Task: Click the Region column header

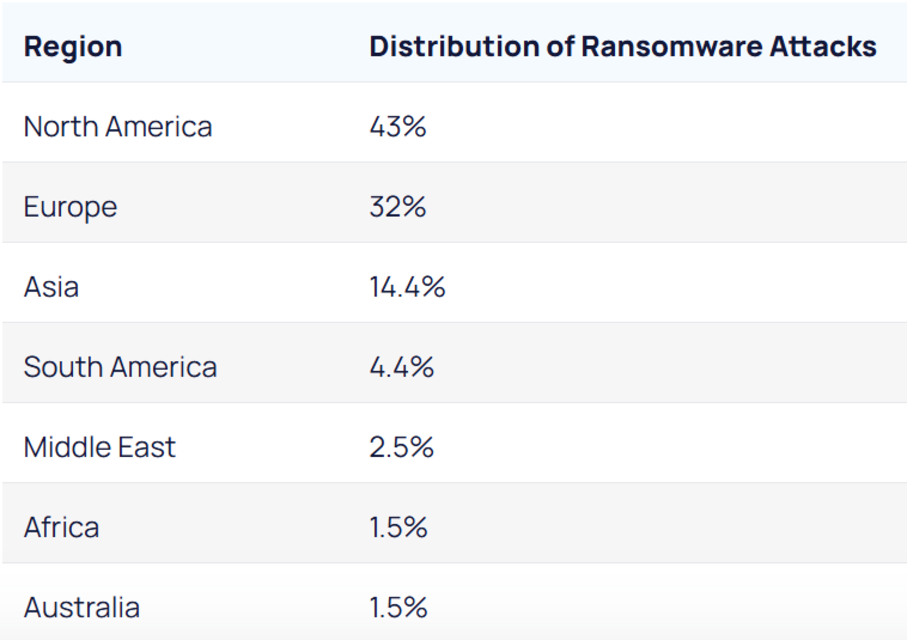Action: coord(73,46)
